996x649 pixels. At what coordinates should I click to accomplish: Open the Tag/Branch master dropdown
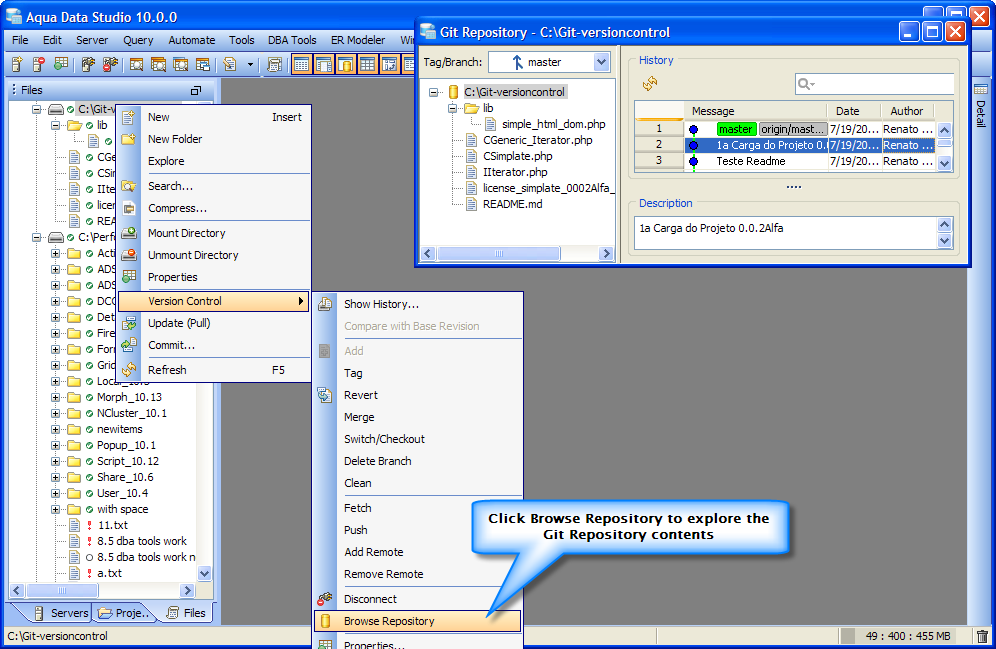[601, 62]
